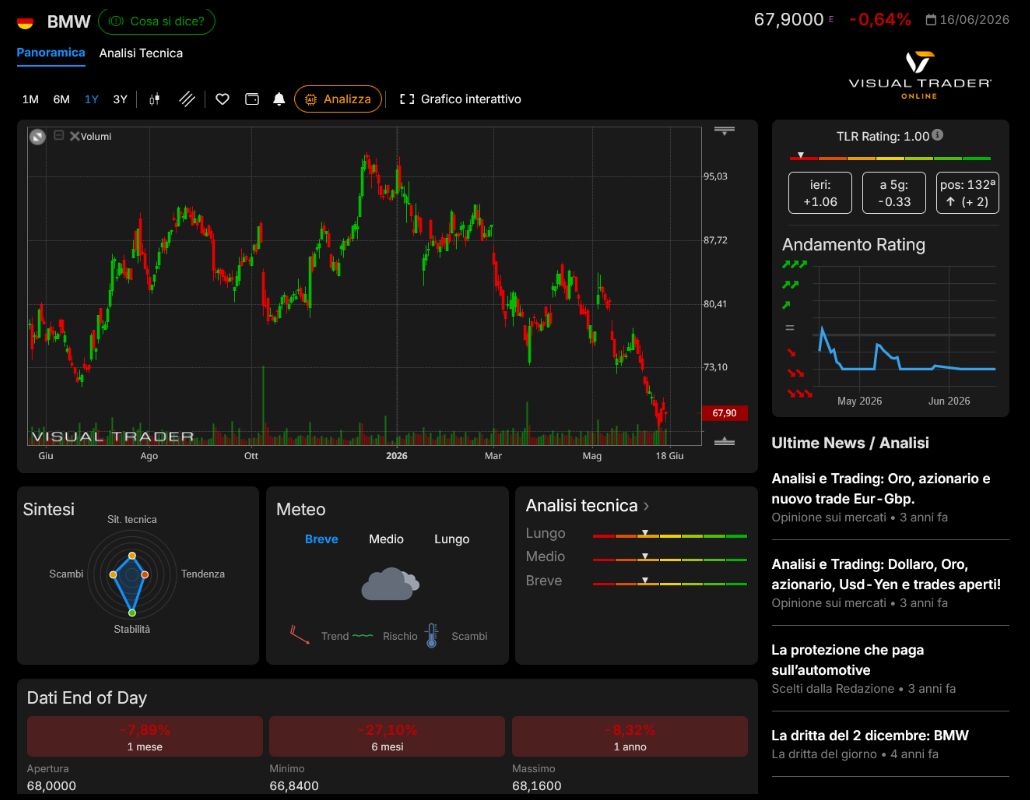This screenshot has width=1030, height=800.
Task: Open the Analisi Tecnica tab
Action: pyautogui.click(x=141, y=53)
